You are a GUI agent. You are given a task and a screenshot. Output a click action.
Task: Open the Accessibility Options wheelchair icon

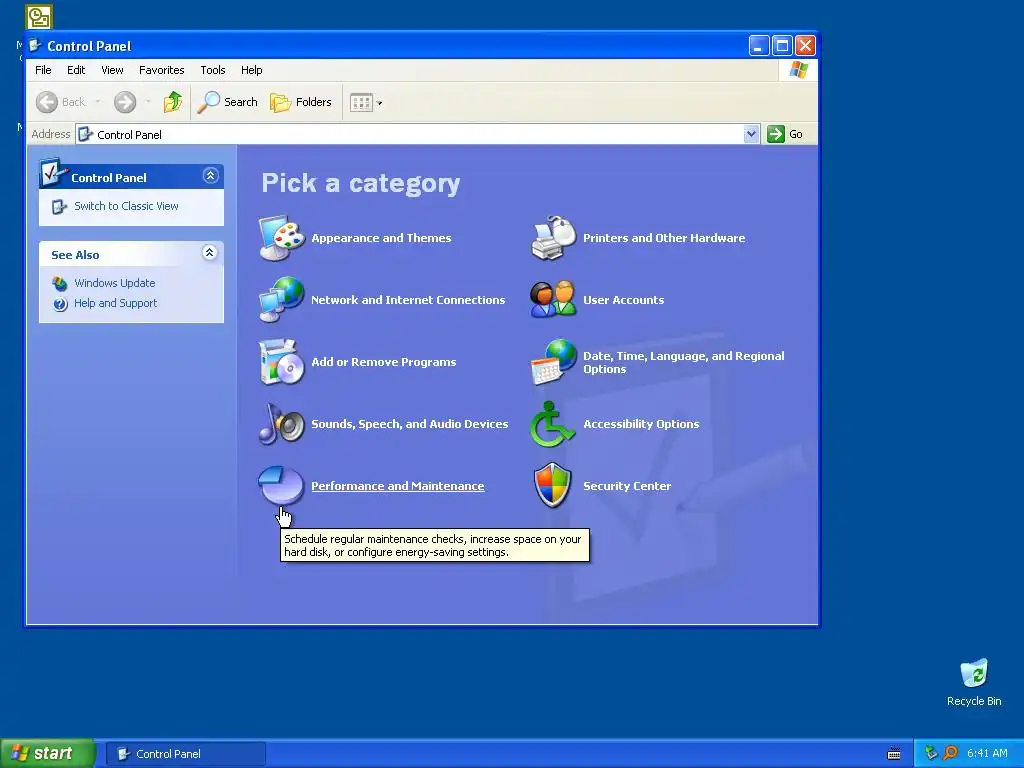click(552, 424)
